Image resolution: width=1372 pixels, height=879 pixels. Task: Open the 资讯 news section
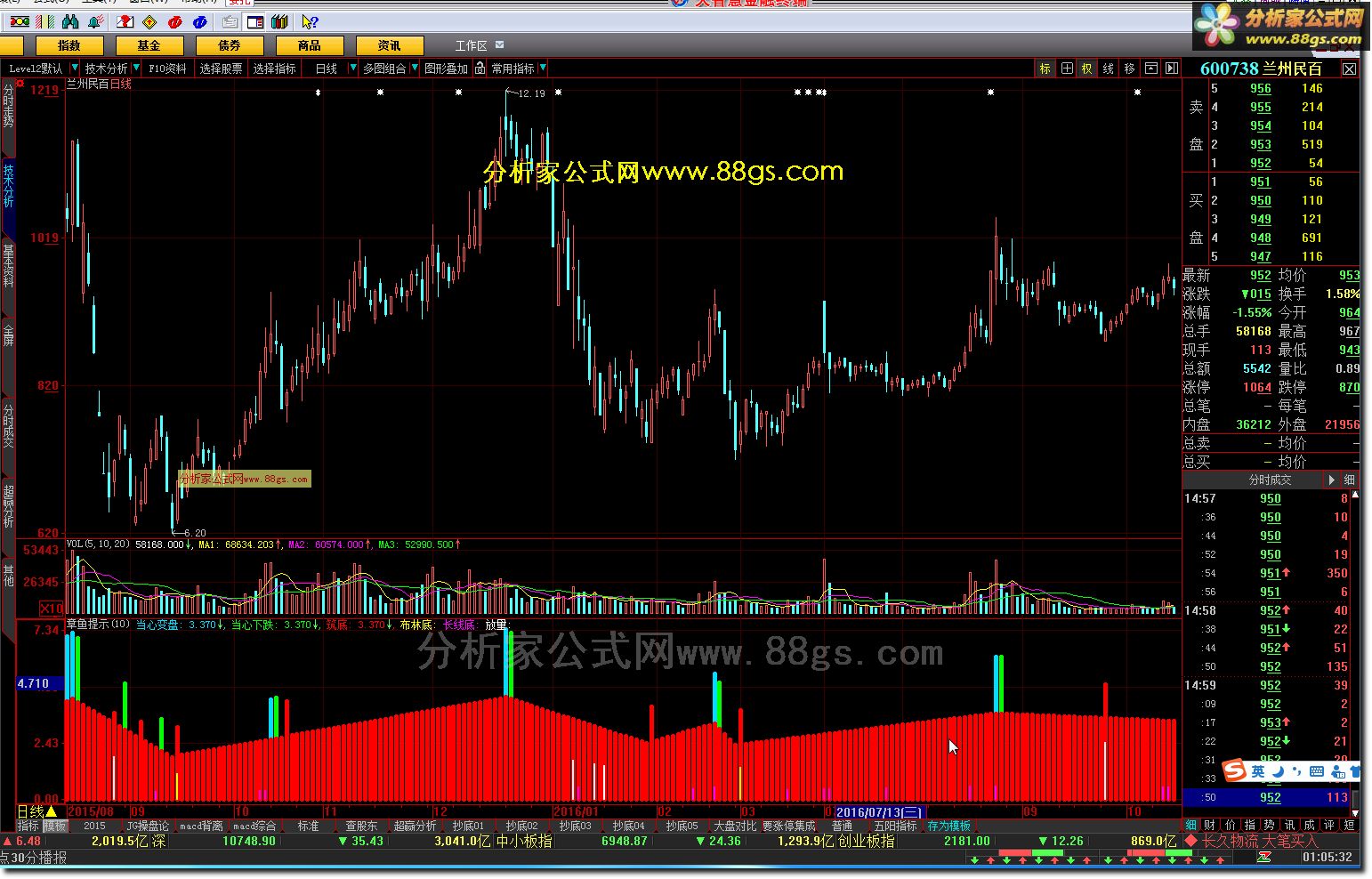[x=389, y=45]
